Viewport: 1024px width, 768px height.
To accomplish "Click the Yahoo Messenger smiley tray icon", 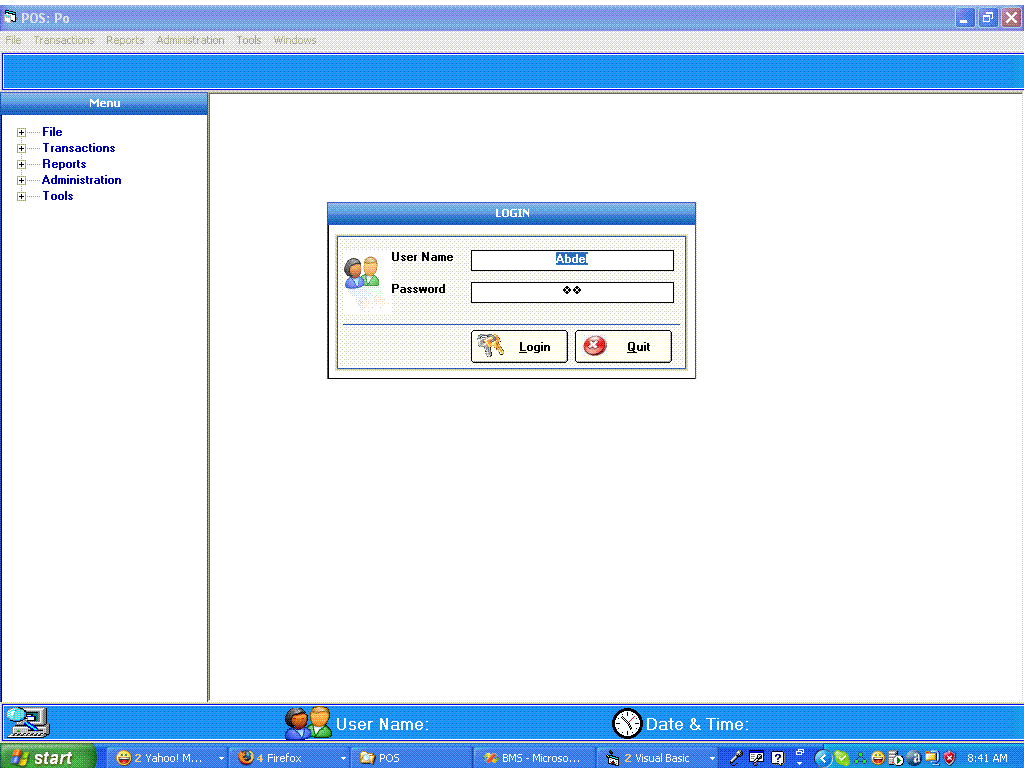I will pyautogui.click(x=877, y=758).
